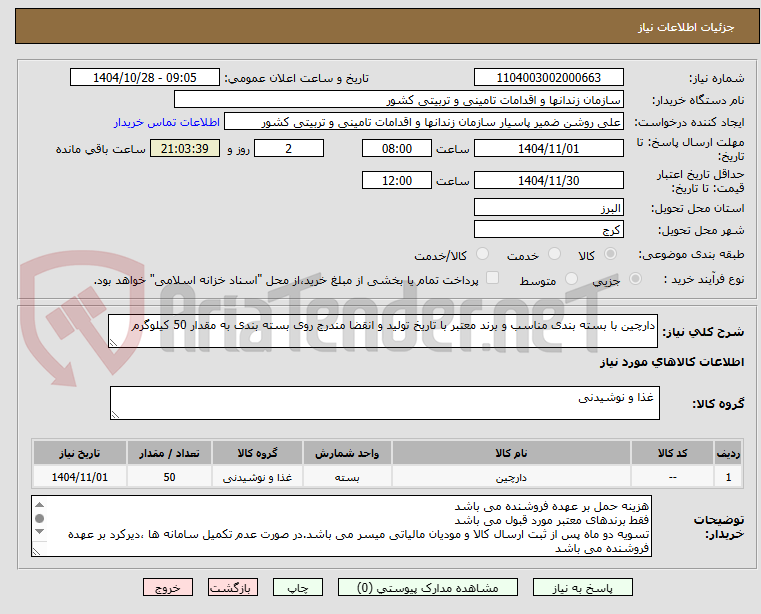
Task: Click the delivery city field کرج
Action: (x=548, y=229)
